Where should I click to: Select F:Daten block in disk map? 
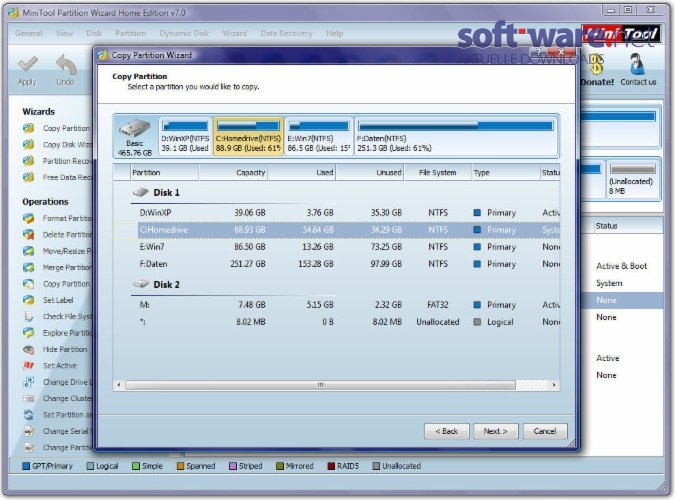click(x=456, y=137)
